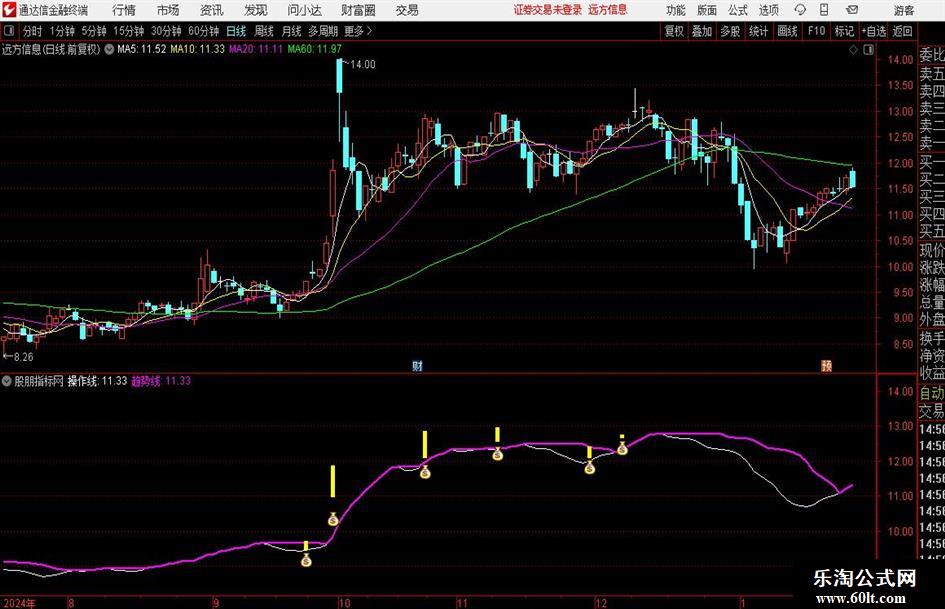Click the money bag signal near 12.20
This screenshot has height=609, width=945.
point(497,454)
